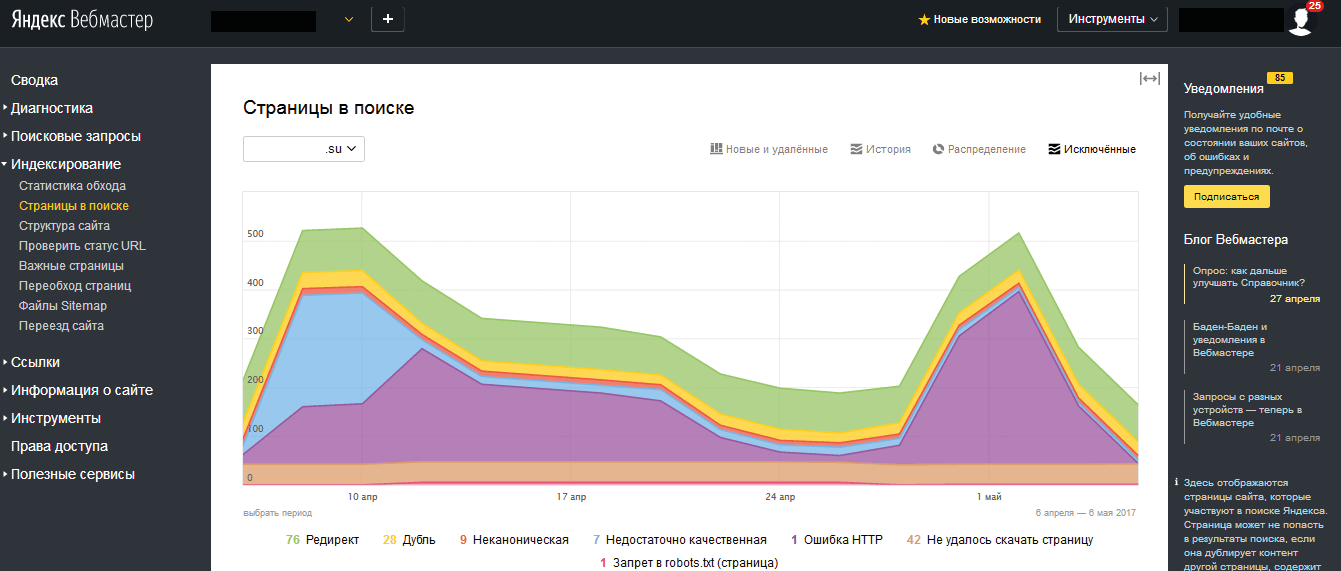Open the site selector dropdown arrow
The width and height of the screenshot is (1341, 571).
(349, 19)
